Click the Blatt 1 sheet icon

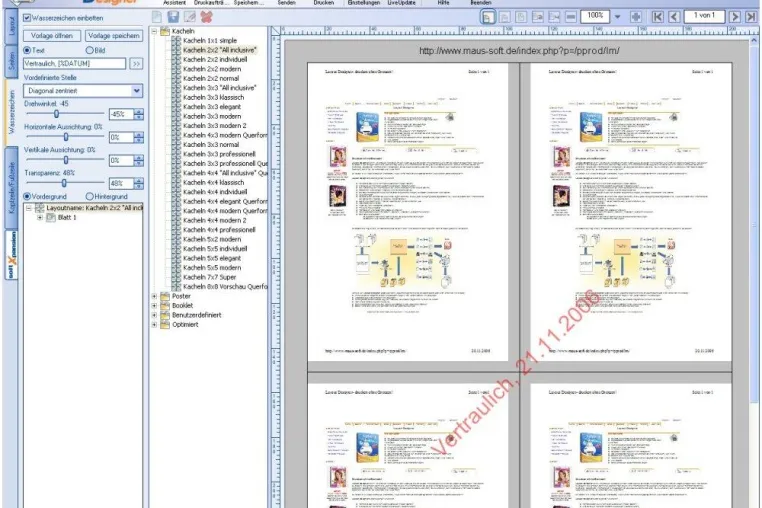pos(51,217)
